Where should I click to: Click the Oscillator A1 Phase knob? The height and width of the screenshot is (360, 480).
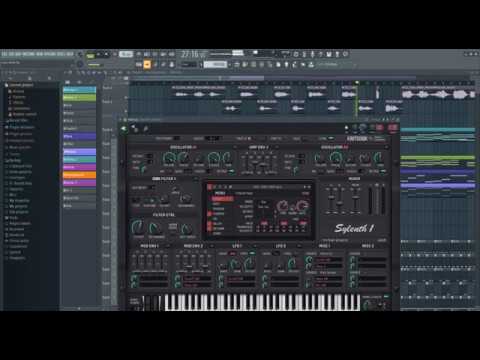[x=183, y=158]
